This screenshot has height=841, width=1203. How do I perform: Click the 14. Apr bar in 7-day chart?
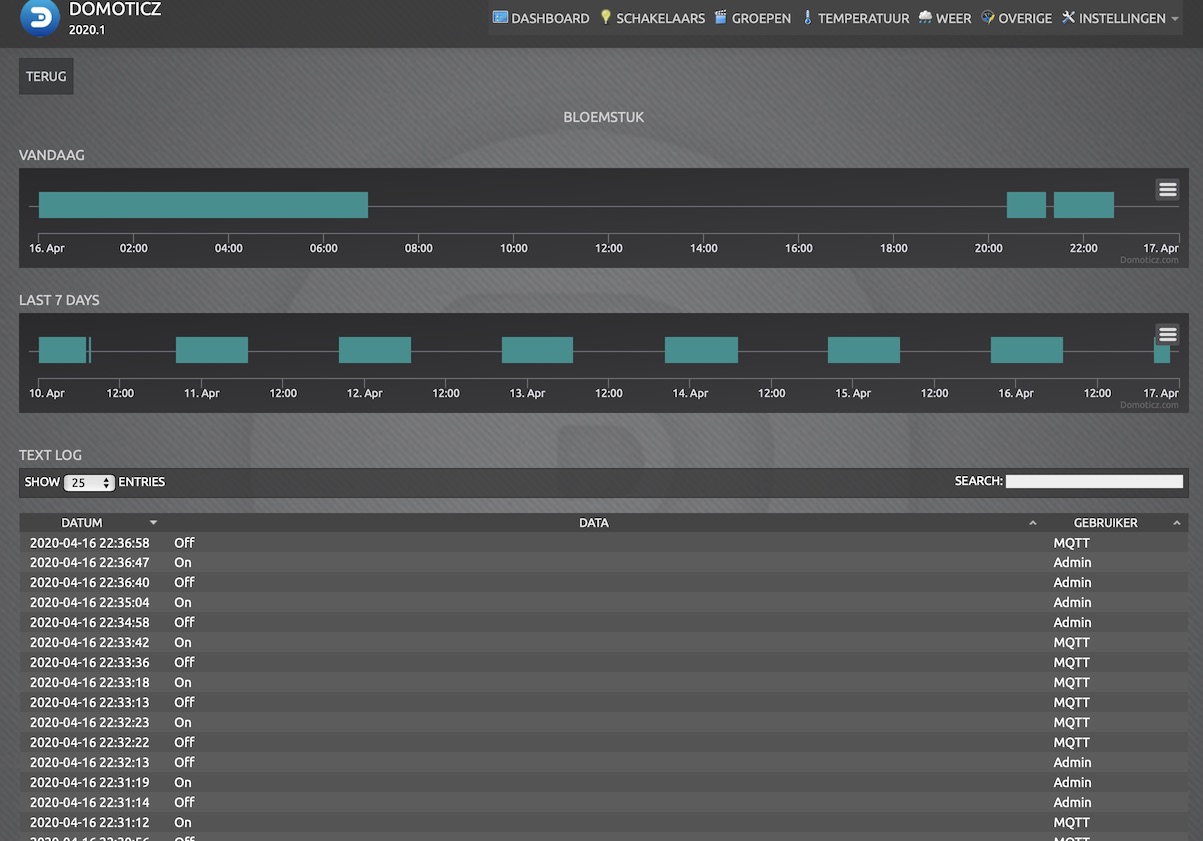(x=701, y=350)
